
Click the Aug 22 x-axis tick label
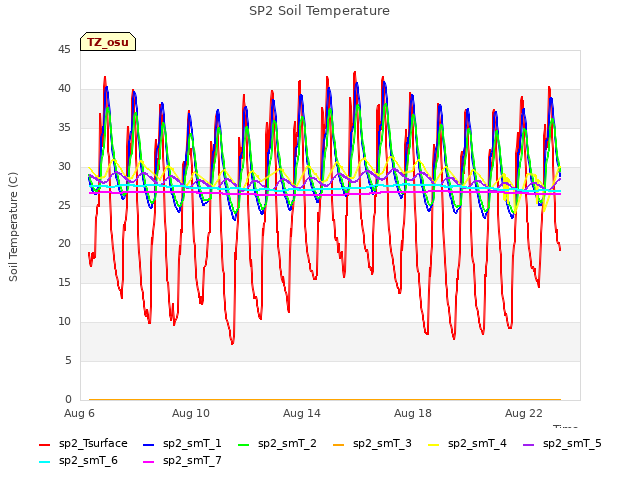[x=524, y=413]
